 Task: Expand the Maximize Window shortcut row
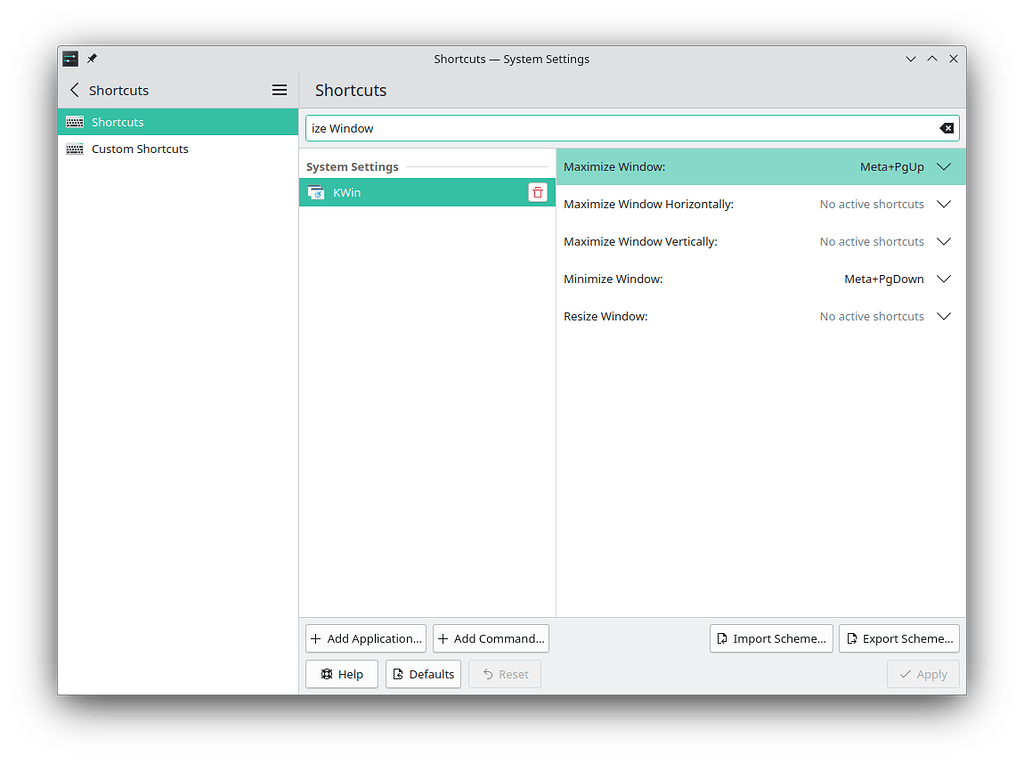(944, 167)
